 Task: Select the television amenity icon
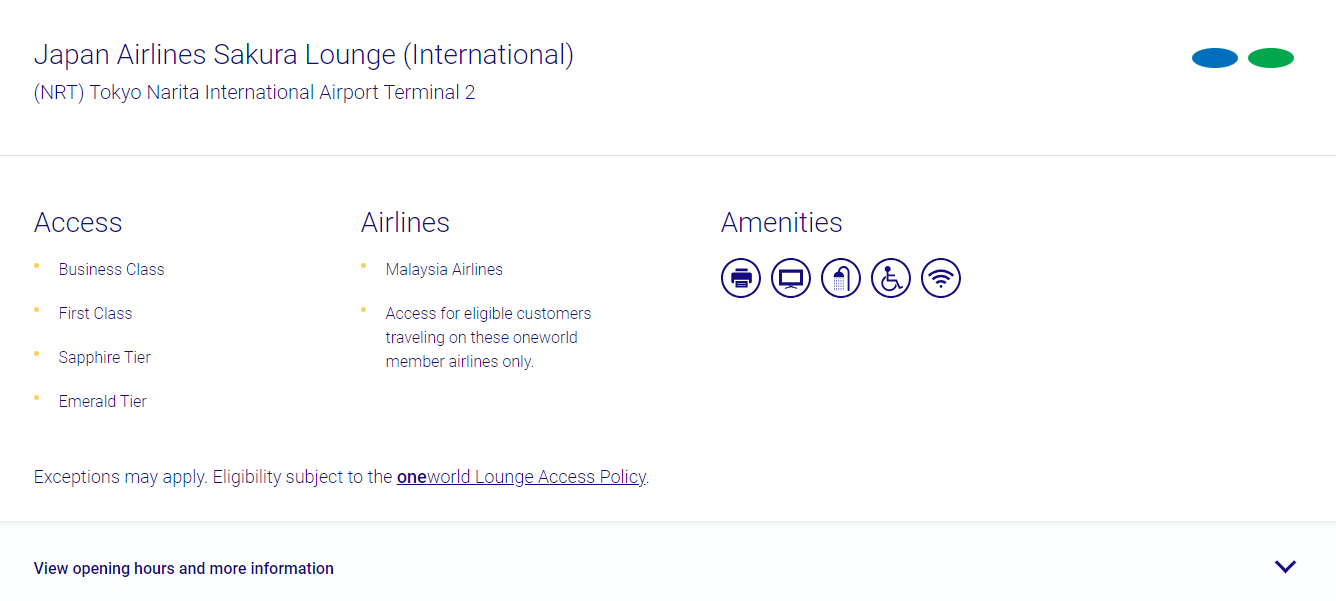coord(791,278)
